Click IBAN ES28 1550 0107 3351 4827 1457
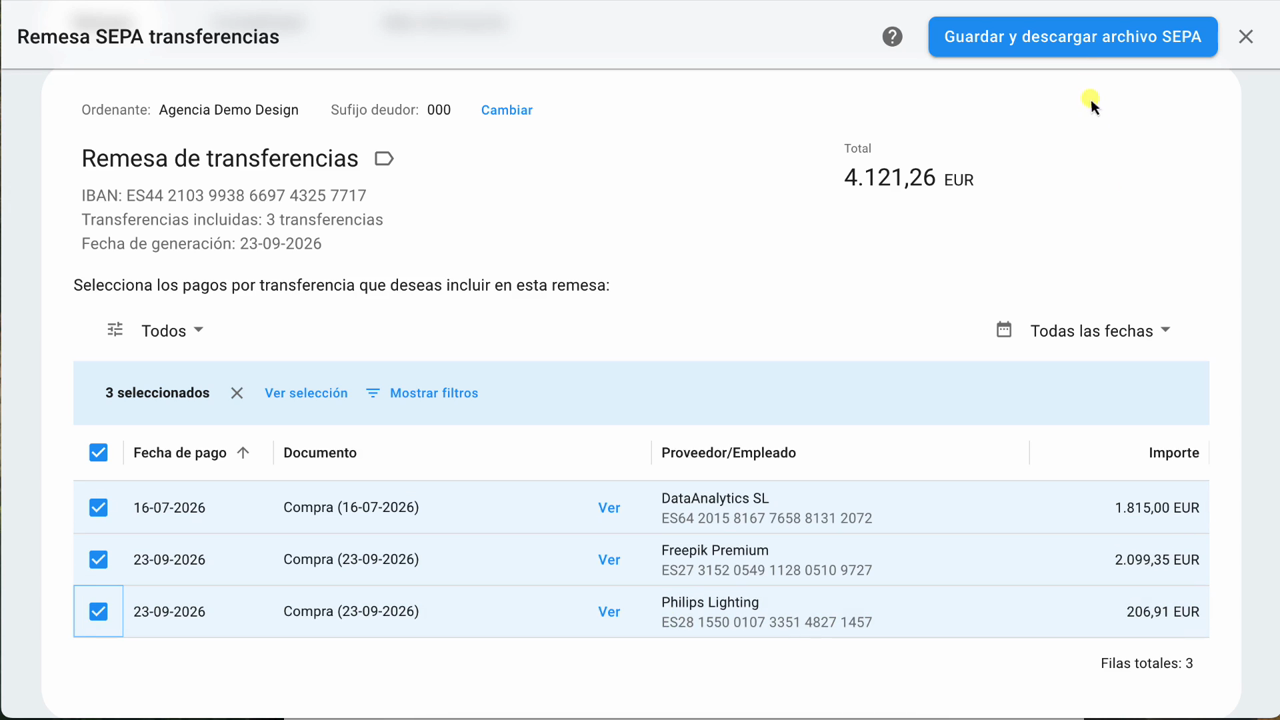The height and width of the screenshot is (720, 1280). [x=767, y=622]
